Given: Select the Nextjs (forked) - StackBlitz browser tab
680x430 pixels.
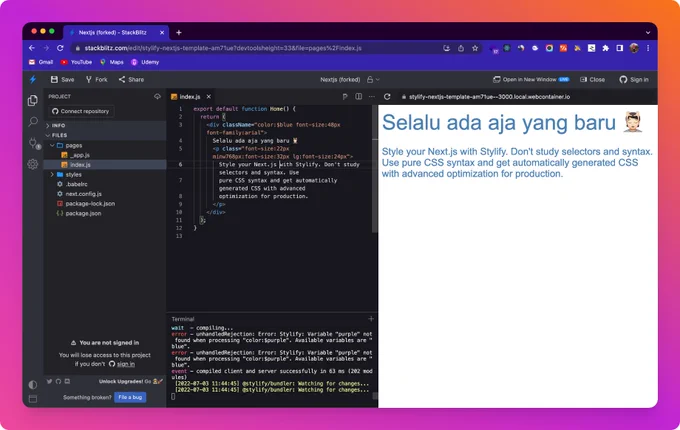Looking at the screenshot, I should 115,33.
